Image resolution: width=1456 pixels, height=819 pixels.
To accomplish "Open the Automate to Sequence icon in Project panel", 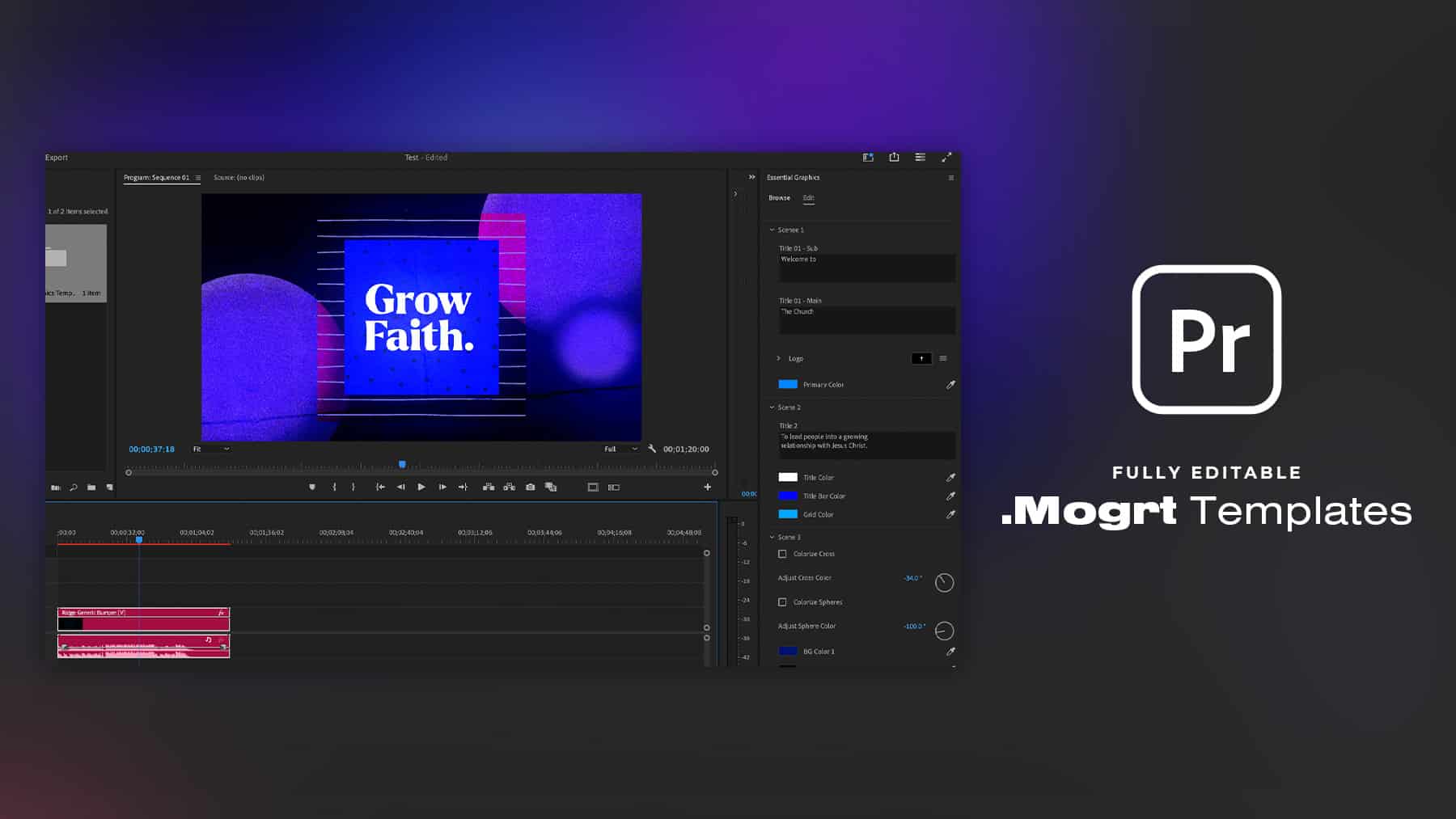I will point(56,488).
